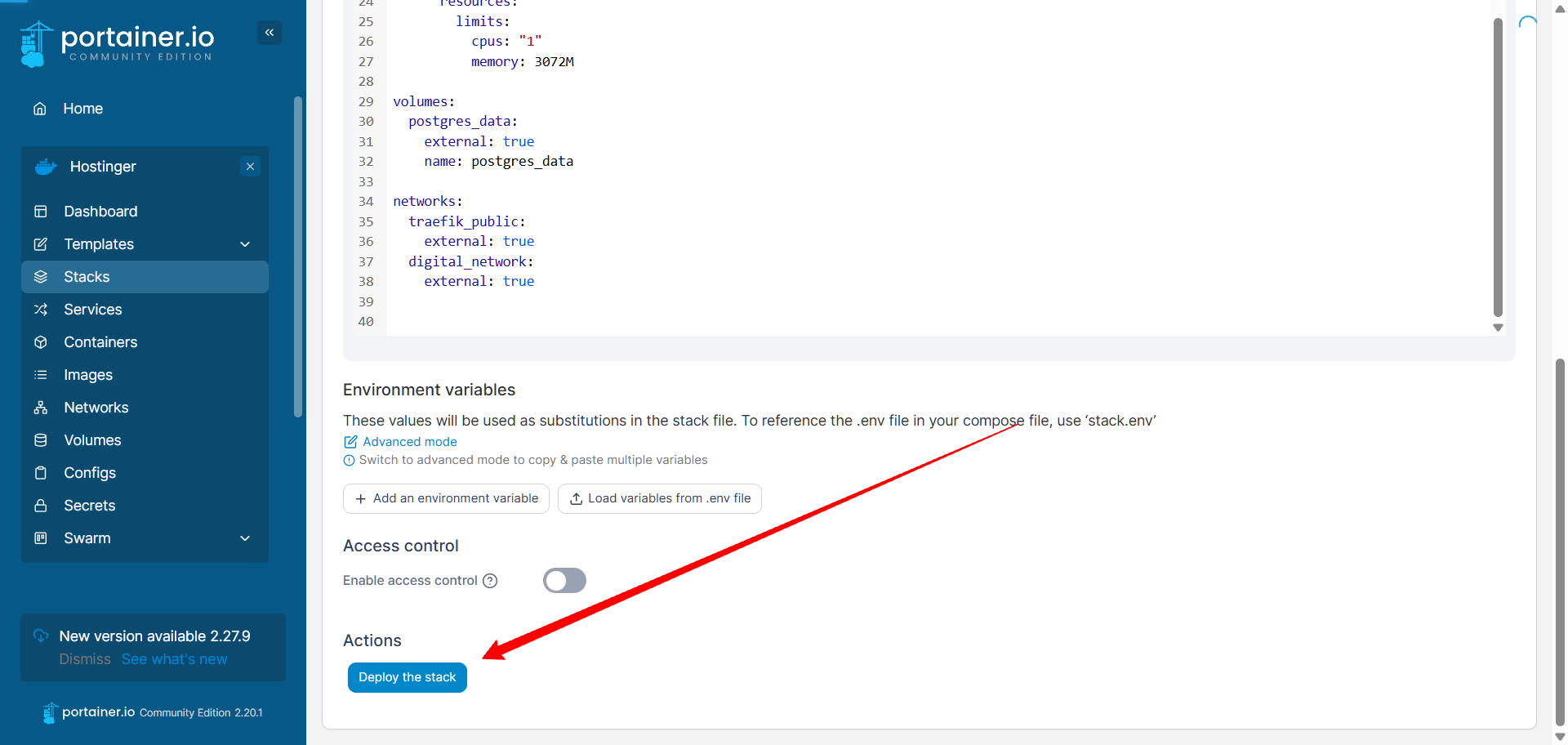Click the access control help icon
Image resolution: width=1568 pixels, height=745 pixels.
[490, 581]
